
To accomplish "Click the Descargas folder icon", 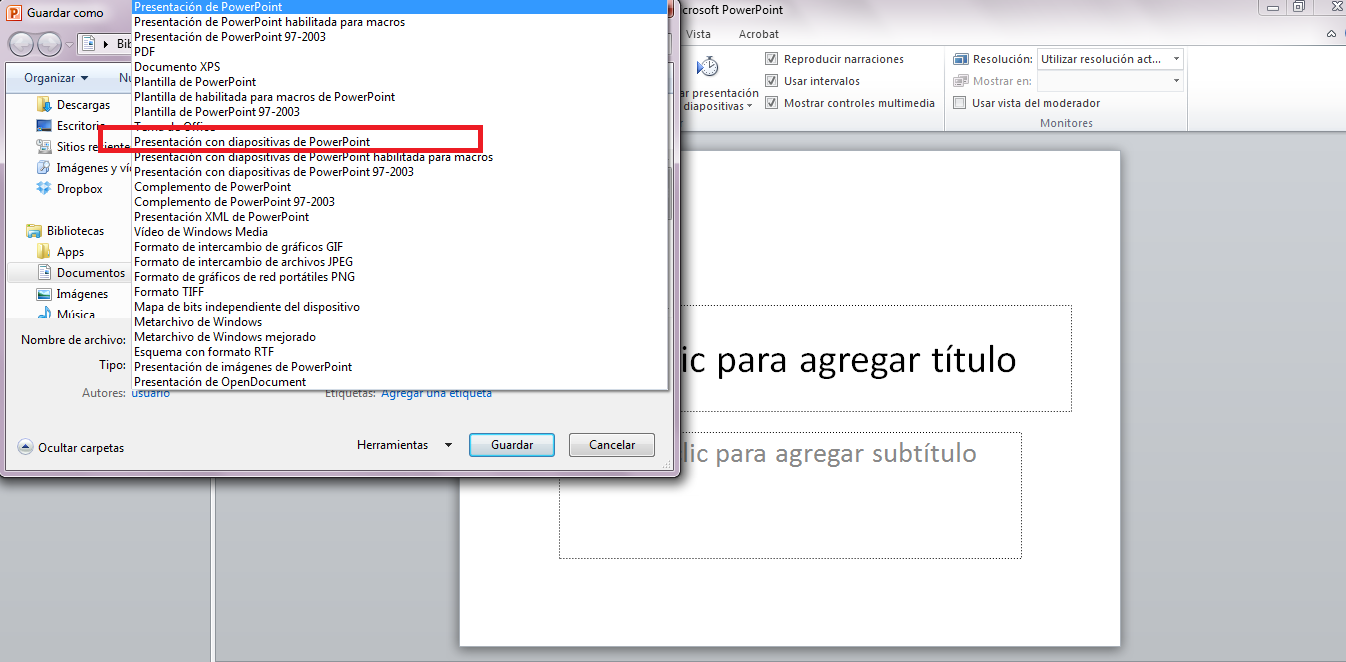I will pos(44,104).
